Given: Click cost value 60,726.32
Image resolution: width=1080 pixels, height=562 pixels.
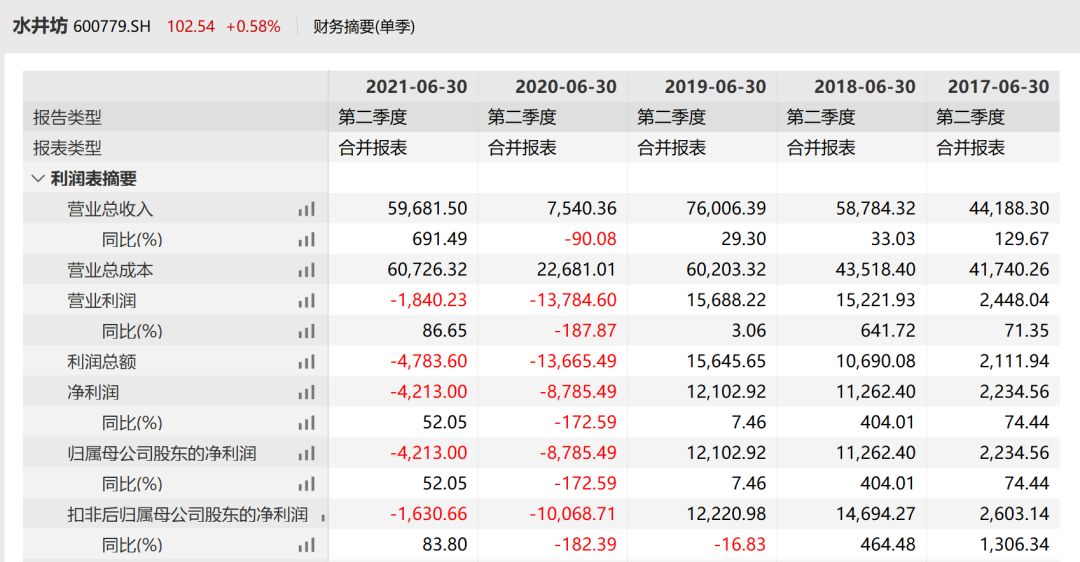Looking at the screenshot, I should point(427,269).
